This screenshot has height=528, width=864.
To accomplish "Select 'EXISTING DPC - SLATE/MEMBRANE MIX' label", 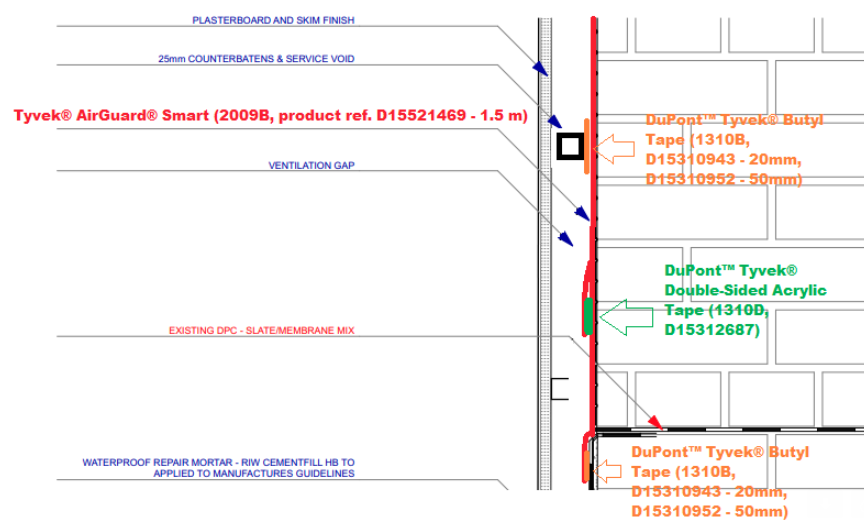I will [x=262, y=331].
